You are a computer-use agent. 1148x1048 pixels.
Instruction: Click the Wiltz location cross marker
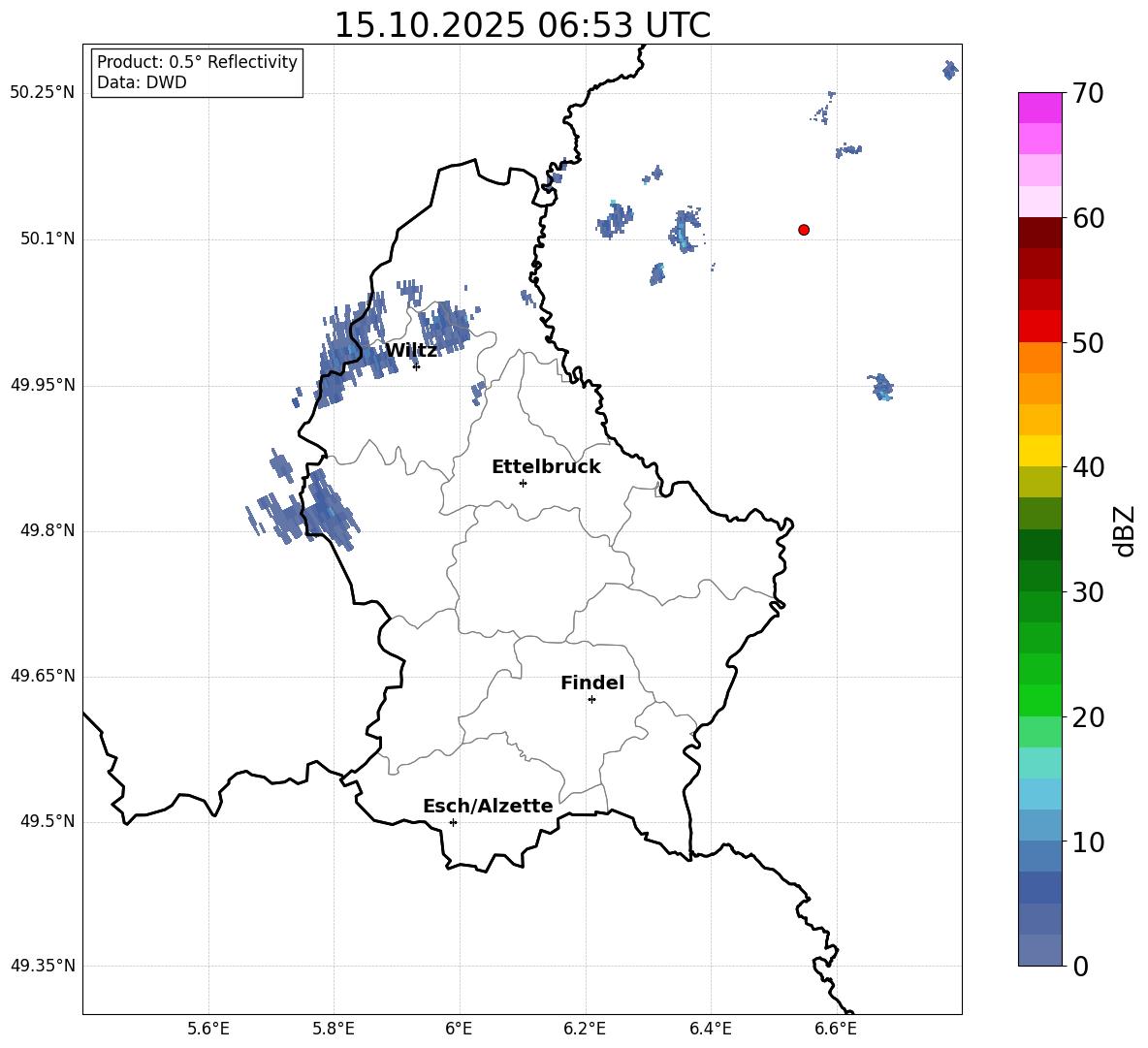click(x=417, y=366)
